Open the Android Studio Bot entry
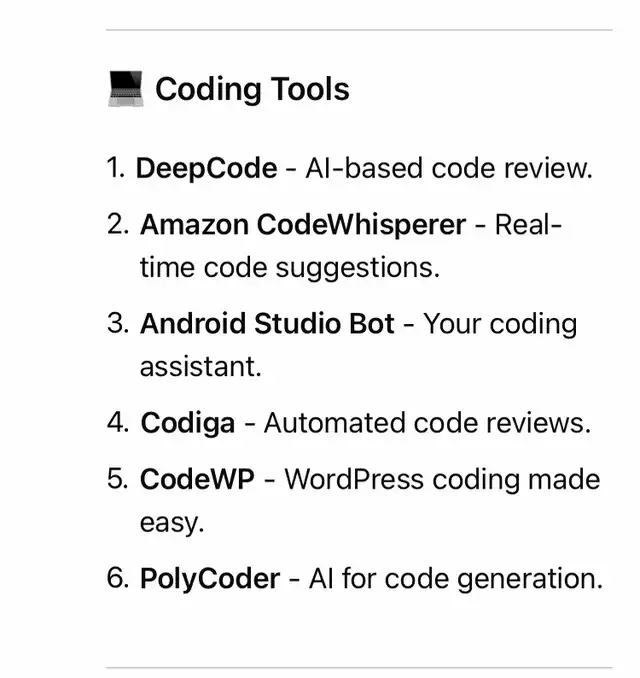The image size is (640, 678). tap(267, 324)
